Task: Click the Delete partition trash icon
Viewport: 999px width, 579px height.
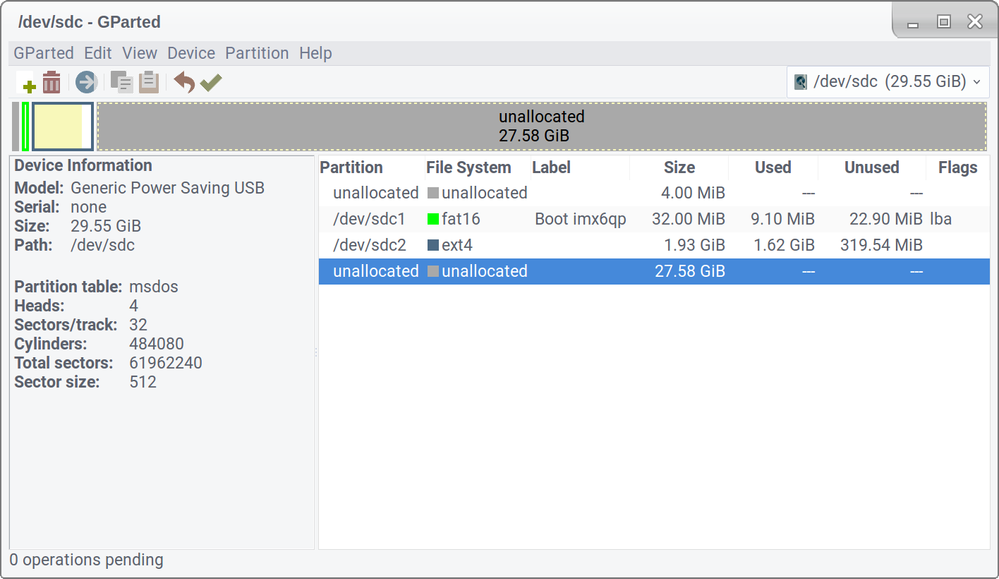Action: 52,82
